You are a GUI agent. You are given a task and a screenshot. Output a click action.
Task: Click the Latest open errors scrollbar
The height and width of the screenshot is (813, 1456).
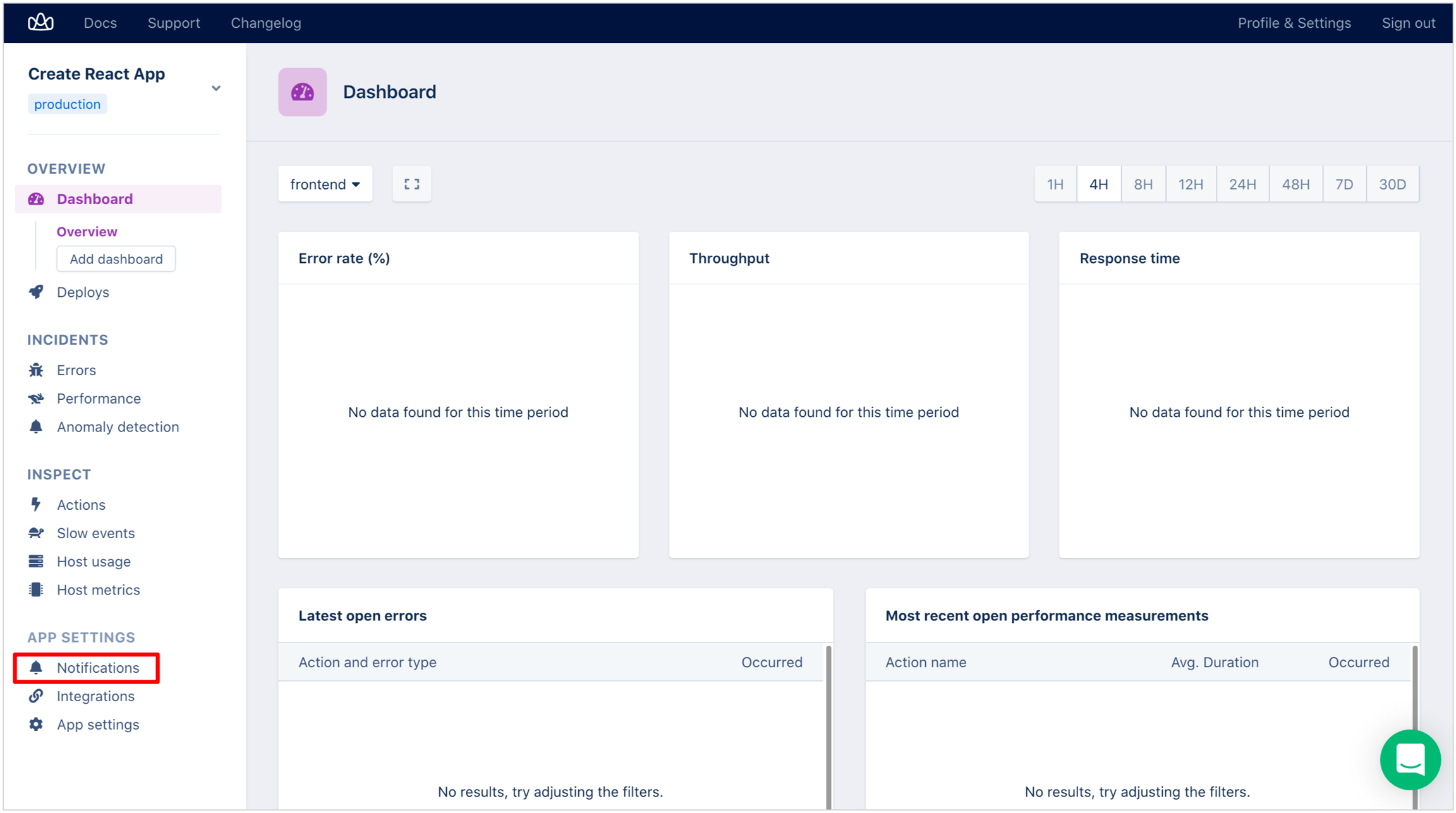[828, 726]
